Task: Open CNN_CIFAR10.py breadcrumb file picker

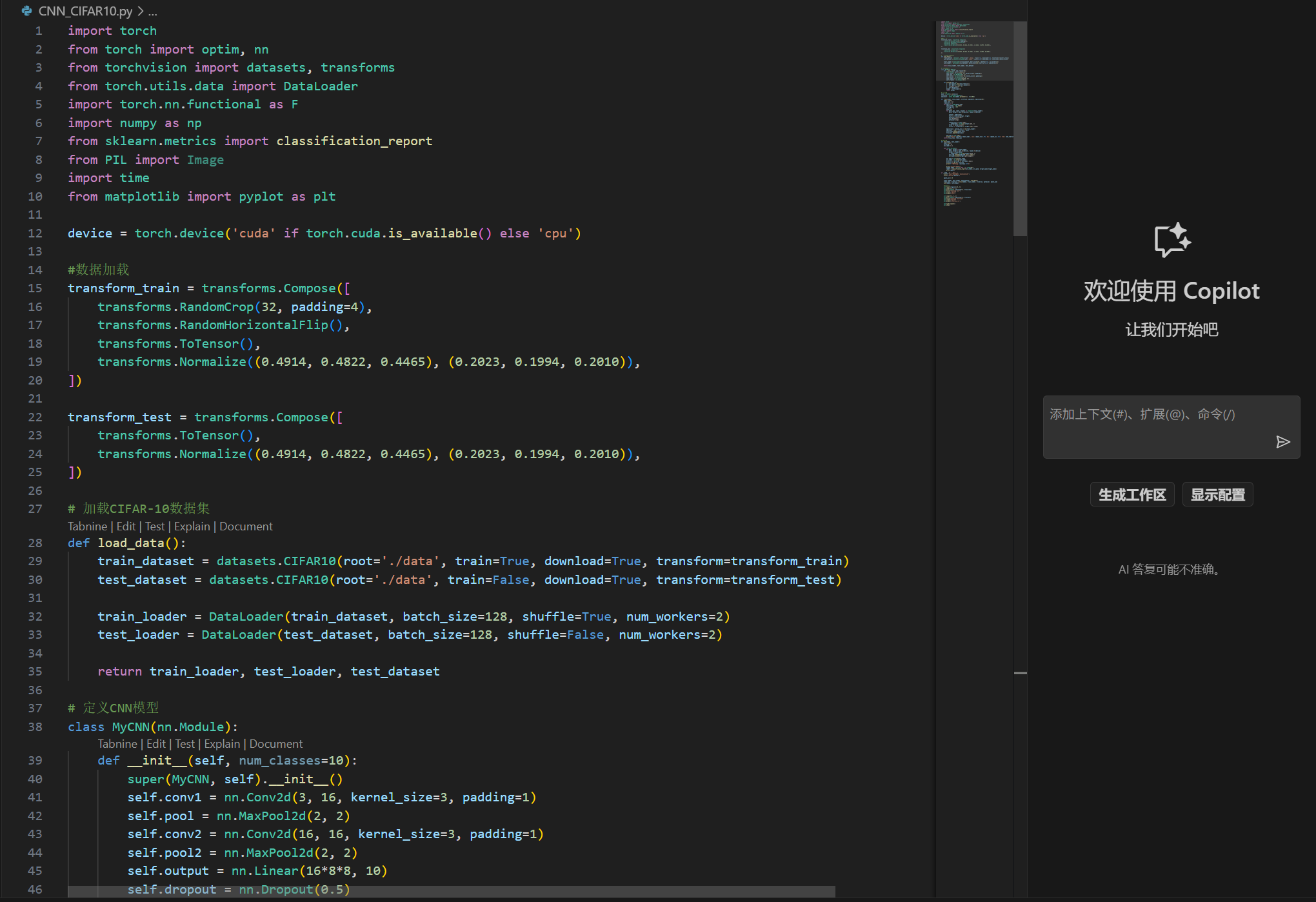Action: [x=85, y=11]
